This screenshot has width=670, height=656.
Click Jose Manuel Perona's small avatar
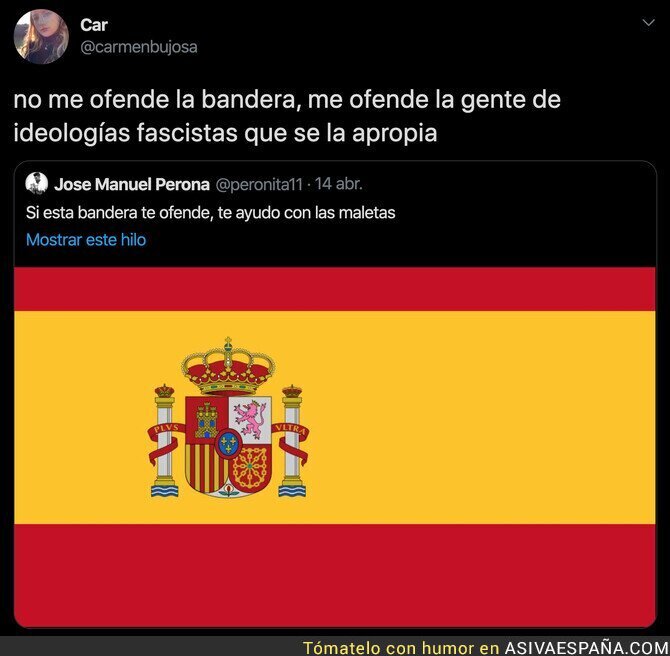pyautogui.click(x=36, y=183)
